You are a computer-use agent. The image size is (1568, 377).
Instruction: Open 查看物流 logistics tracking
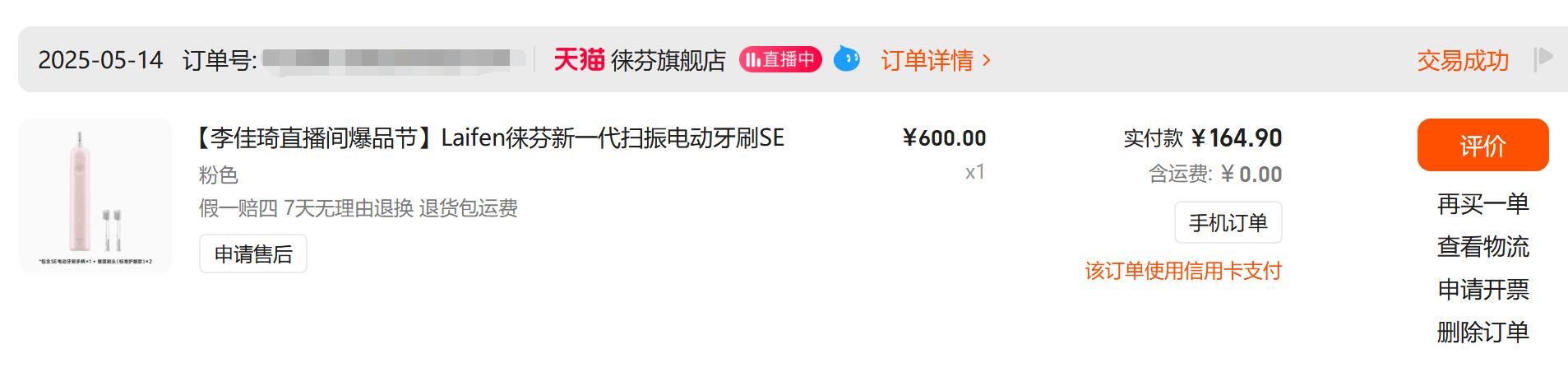pyautogui.click(x=1482, y=246)
